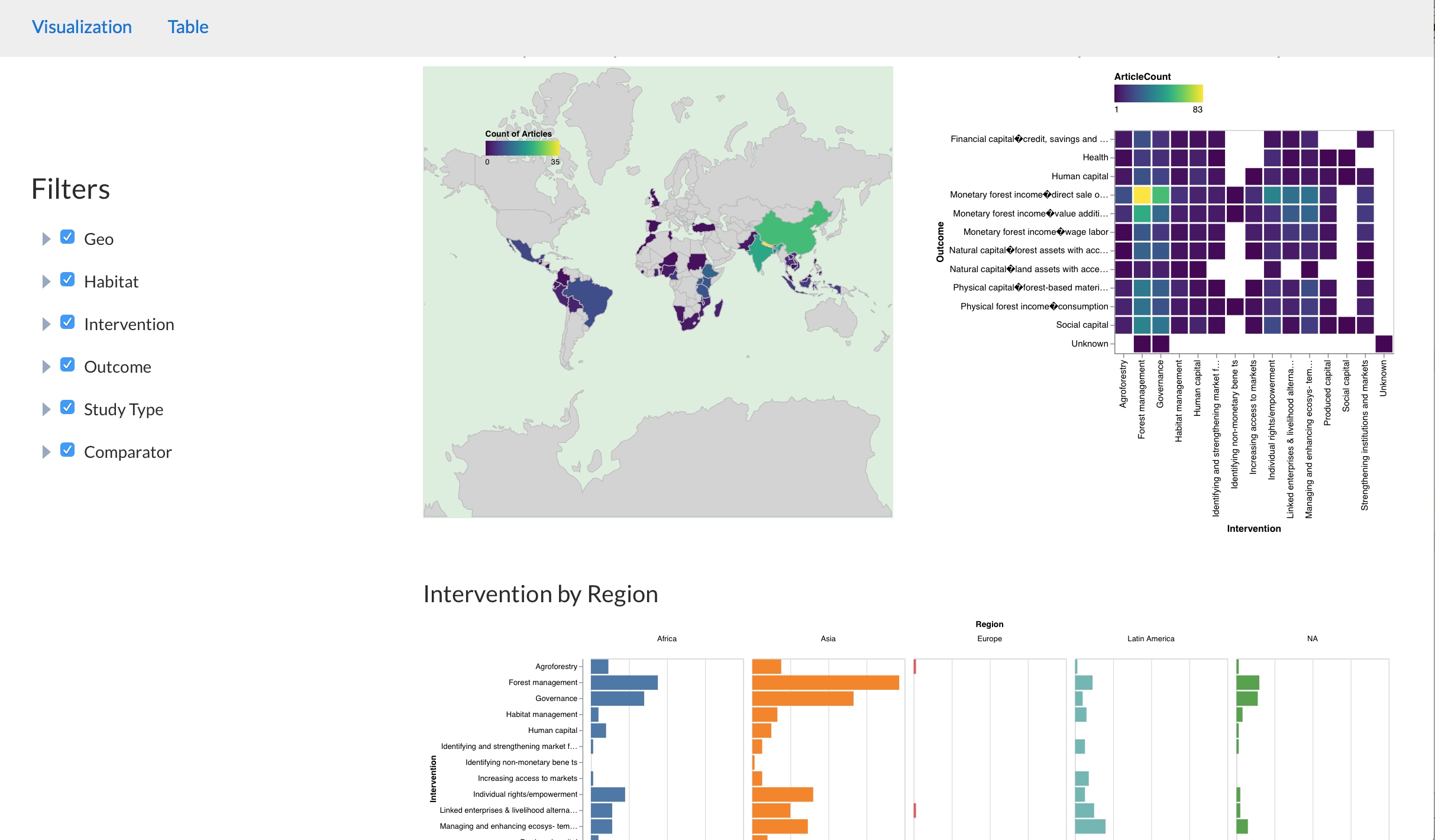Click the Unknown column heatmap cell
The height and width of the screenshot is (840, 1435).
[1384, 344]
